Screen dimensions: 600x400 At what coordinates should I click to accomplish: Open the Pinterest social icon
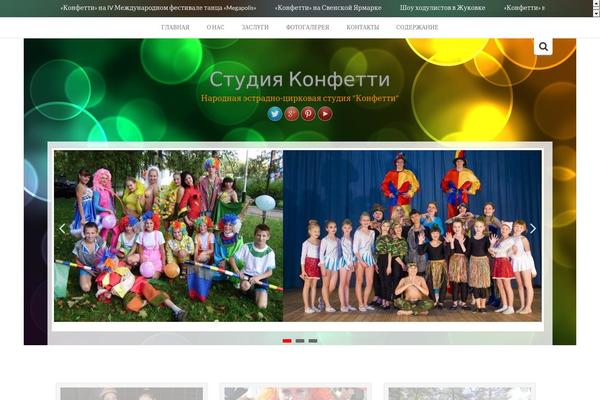(x=308, y=114)
